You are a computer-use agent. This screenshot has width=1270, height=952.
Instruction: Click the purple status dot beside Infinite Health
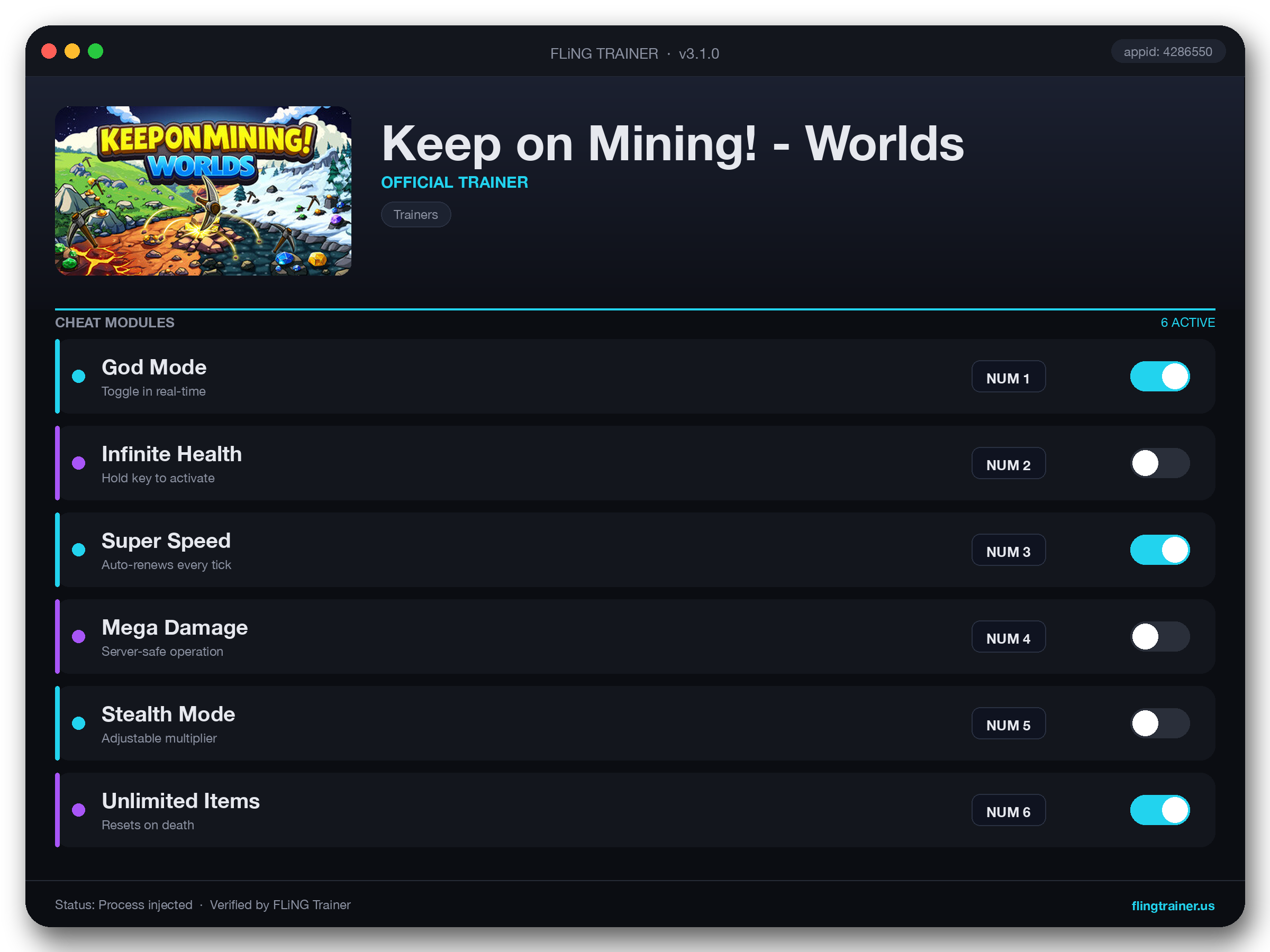pyautogui.click(x=79, y=463)
